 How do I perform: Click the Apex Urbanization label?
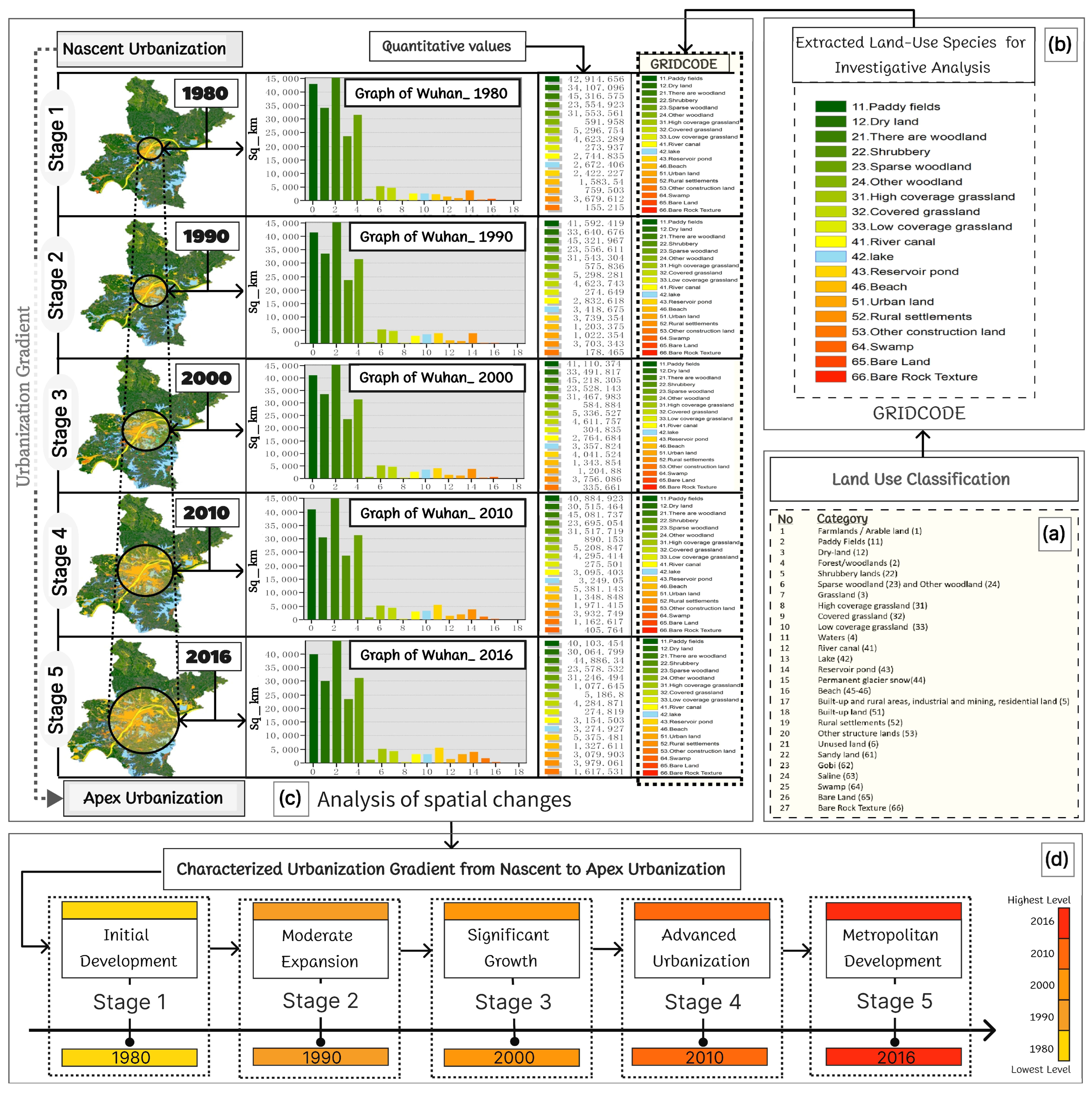154,798
